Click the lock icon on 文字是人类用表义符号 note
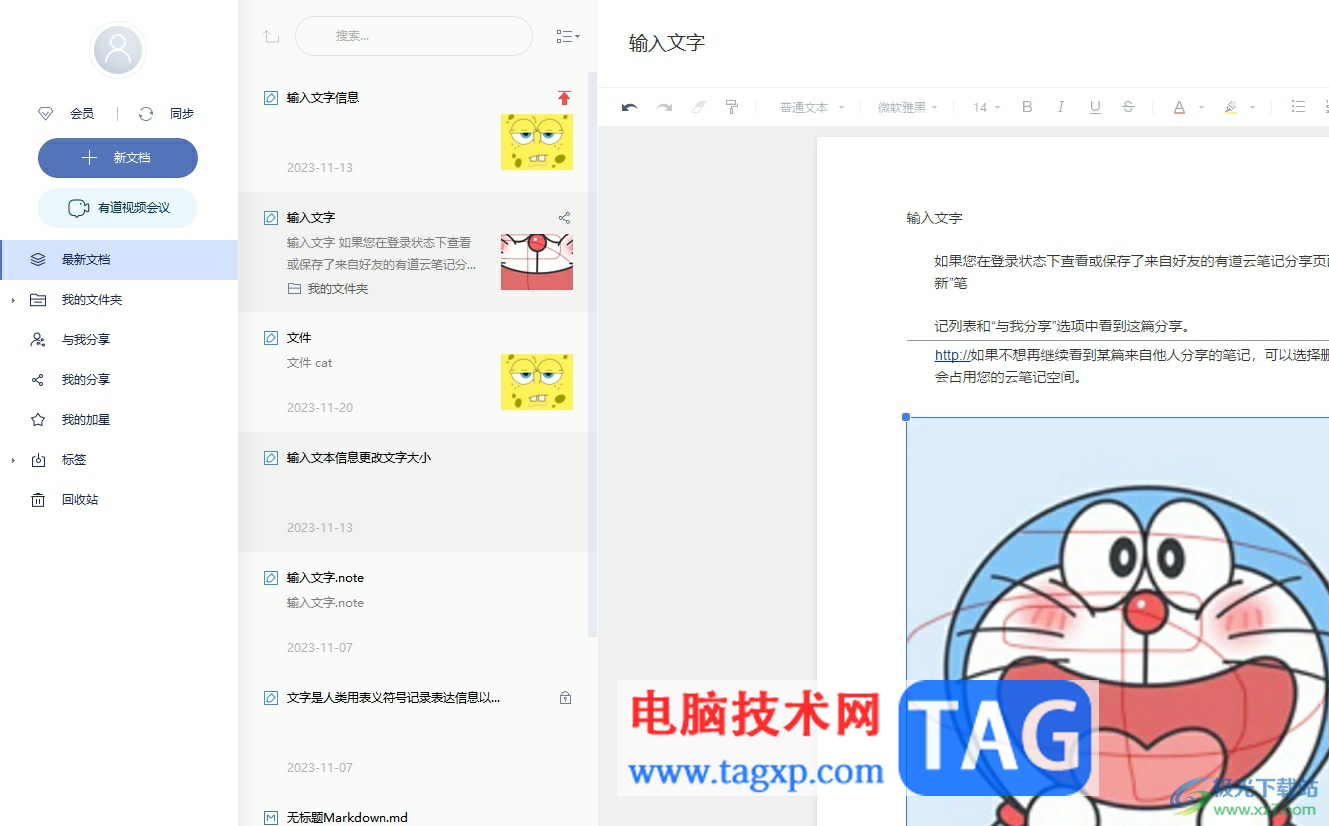This screenshot has height=826, width=1329. point(565,698)
